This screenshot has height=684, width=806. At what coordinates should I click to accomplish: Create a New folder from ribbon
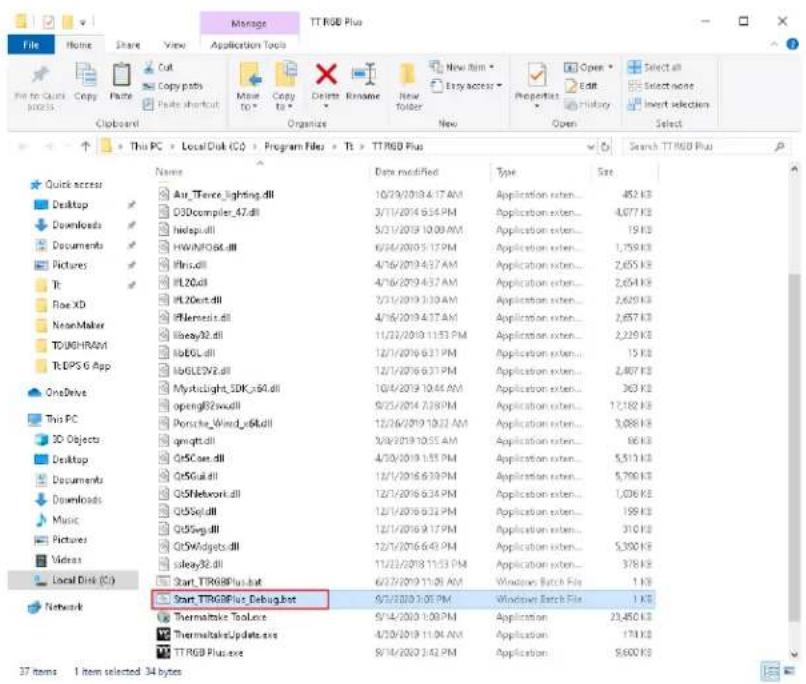pyautogui.click(x=409, y=86)
